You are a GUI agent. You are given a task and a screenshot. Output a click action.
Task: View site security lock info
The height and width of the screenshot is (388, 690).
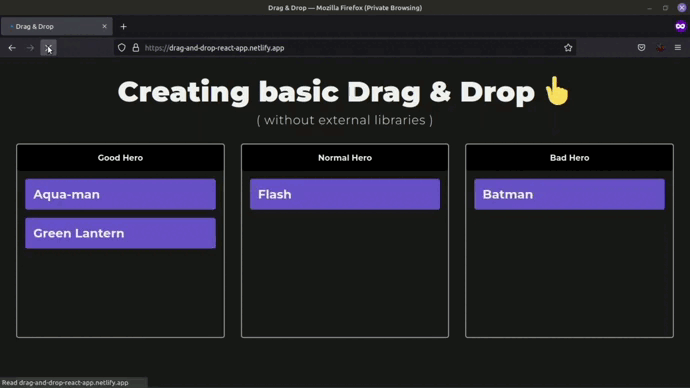click(136, 48)
